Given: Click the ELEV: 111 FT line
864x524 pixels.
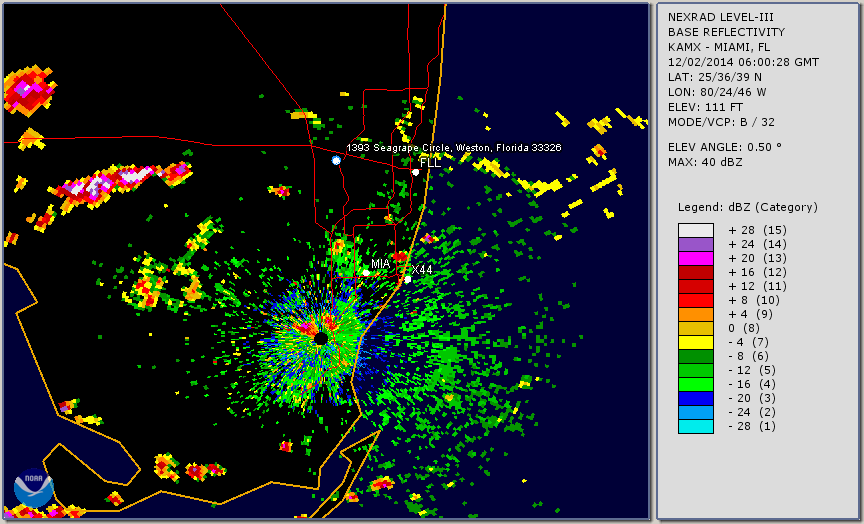Looking at the screenshot, I should click(705, 107).
